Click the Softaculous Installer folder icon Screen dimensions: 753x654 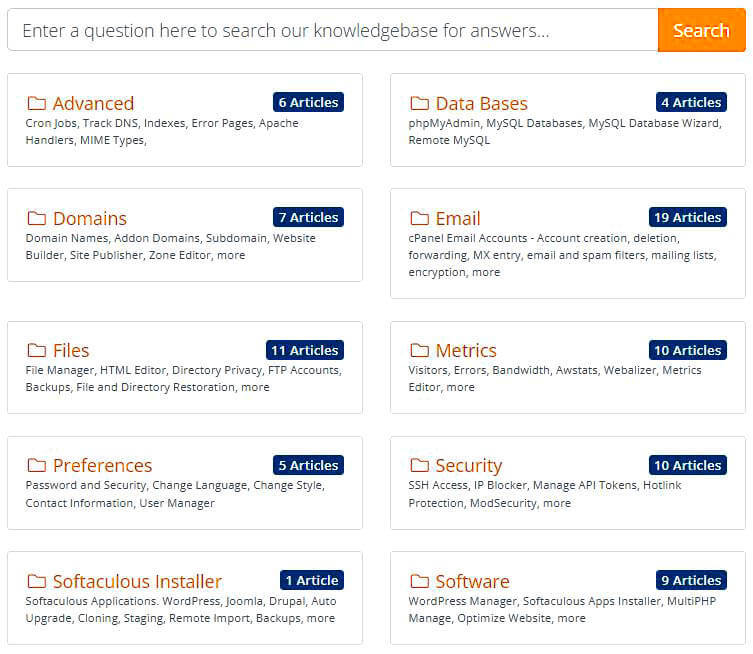click(36, 582)
